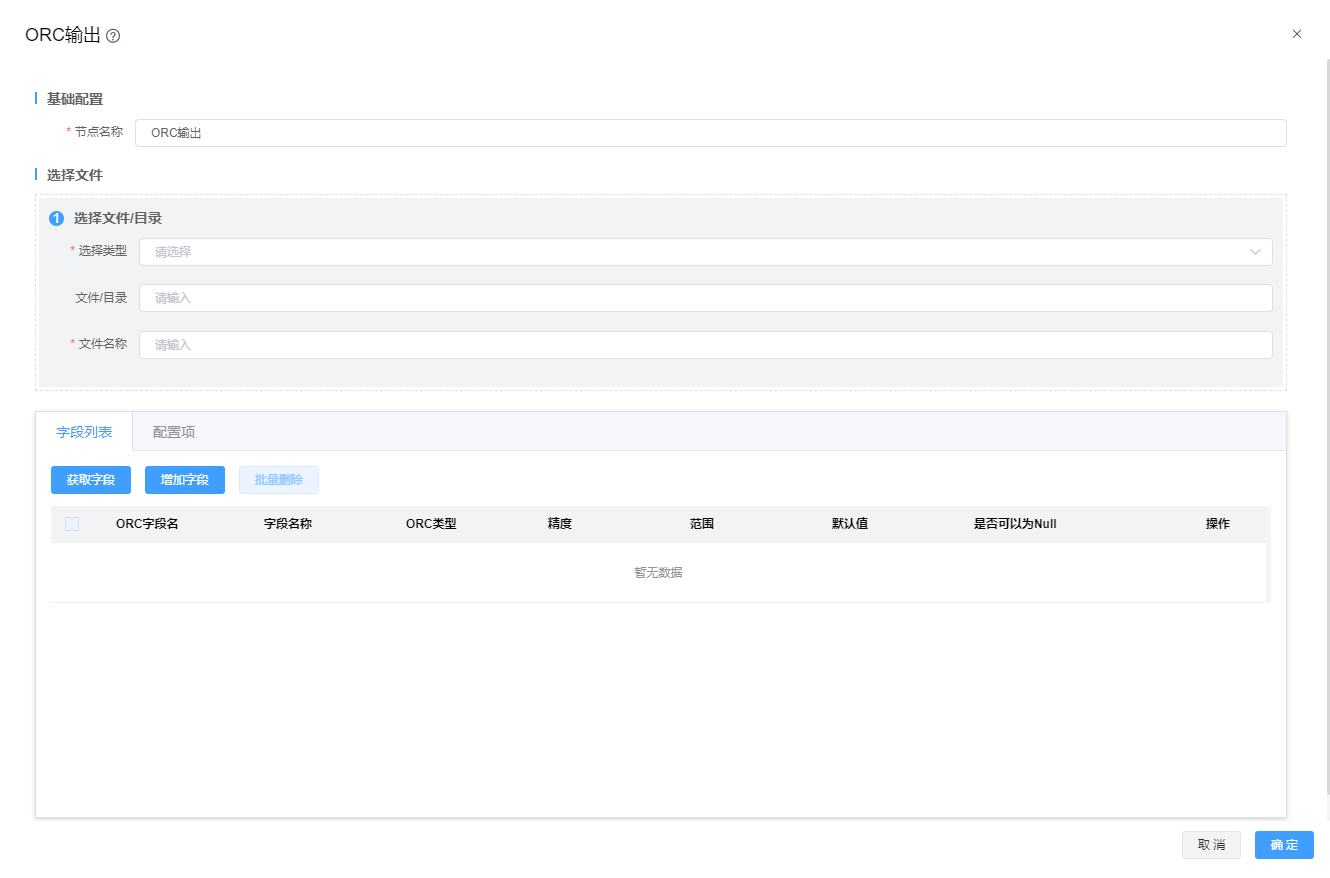Tick the select-all checkbox in table header

[x=72, y=524]
